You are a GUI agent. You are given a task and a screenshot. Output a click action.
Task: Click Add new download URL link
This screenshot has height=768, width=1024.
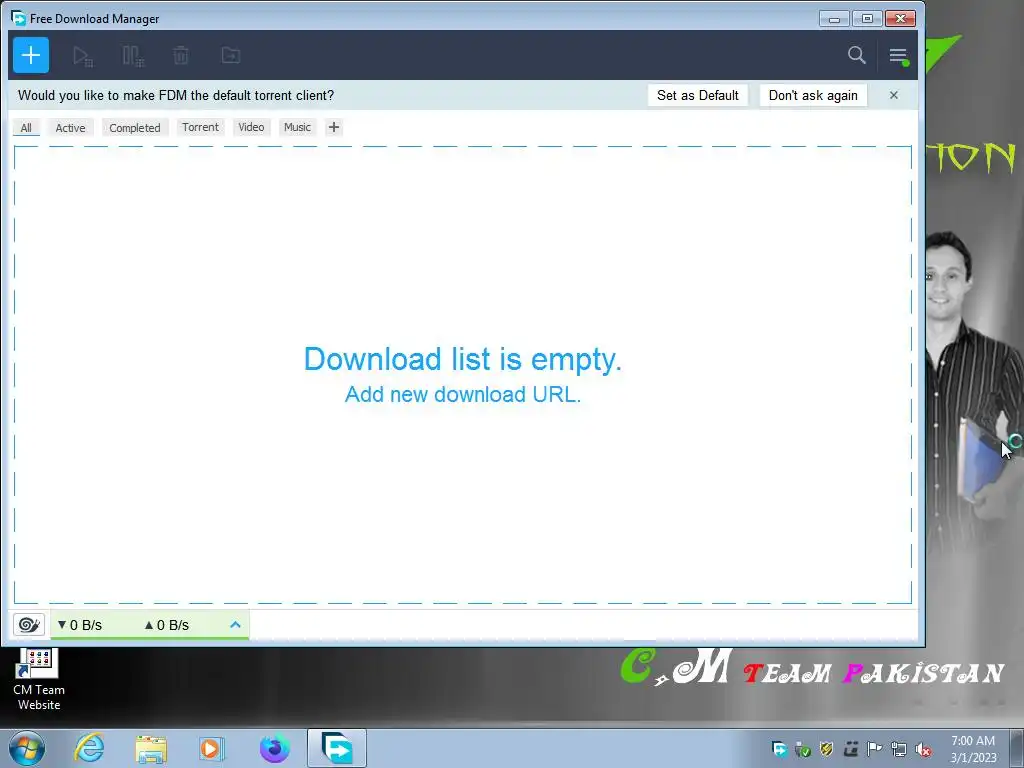[x=462, y=394]
